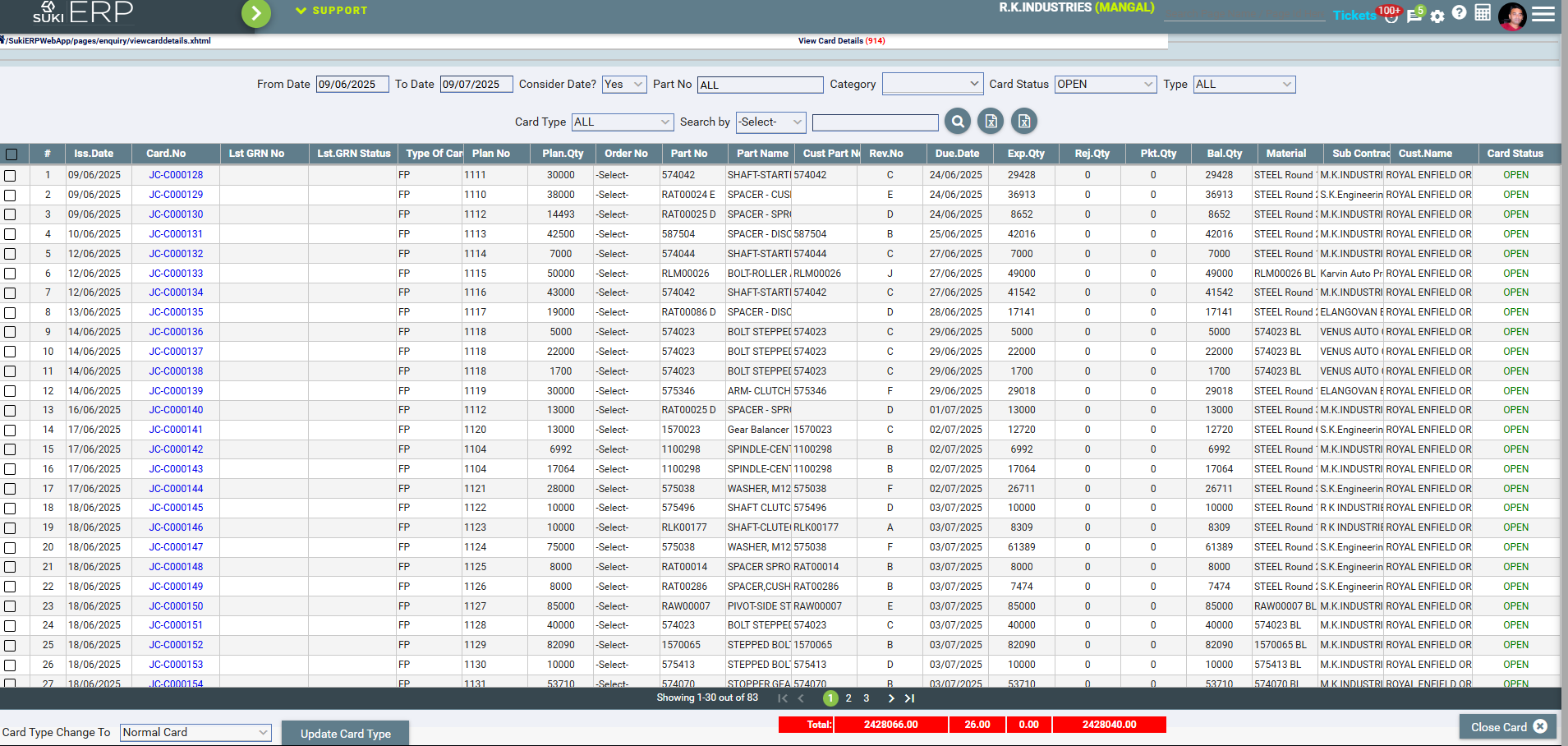Tick the select-all checkbox in table header
The width and height of the screenshot is (1568, 746).
(11, 154)
